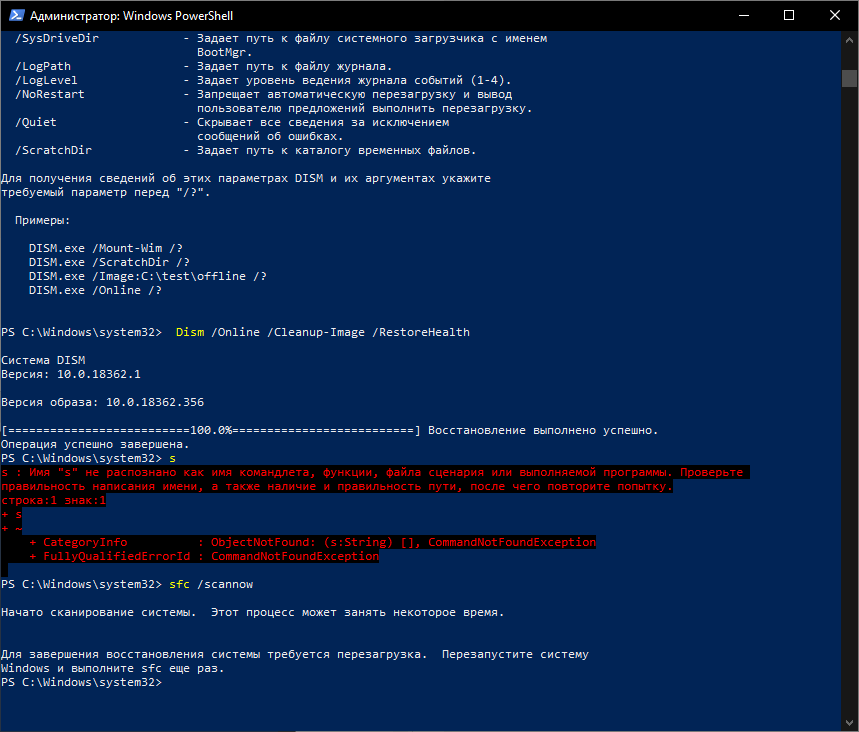
Task: Minimize the PowerShell window
Action: click(x=743, y=15)
